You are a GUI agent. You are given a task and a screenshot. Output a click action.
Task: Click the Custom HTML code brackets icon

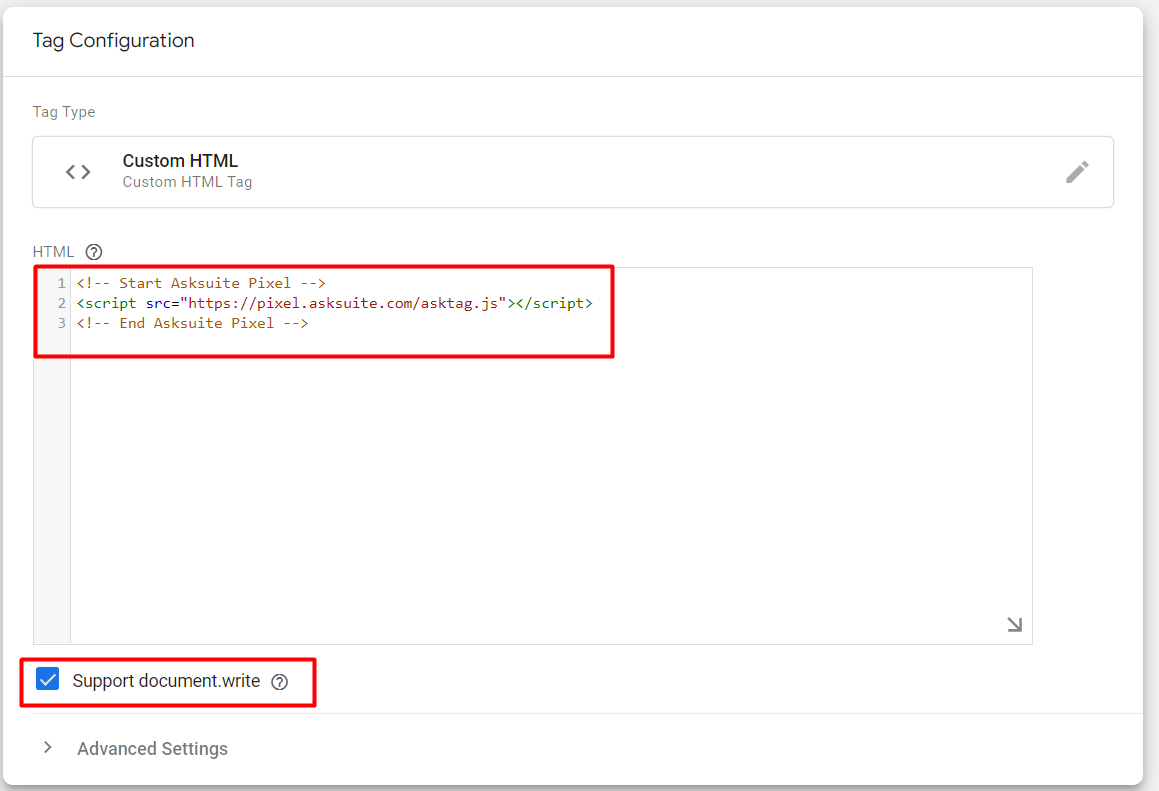point(78,172)
